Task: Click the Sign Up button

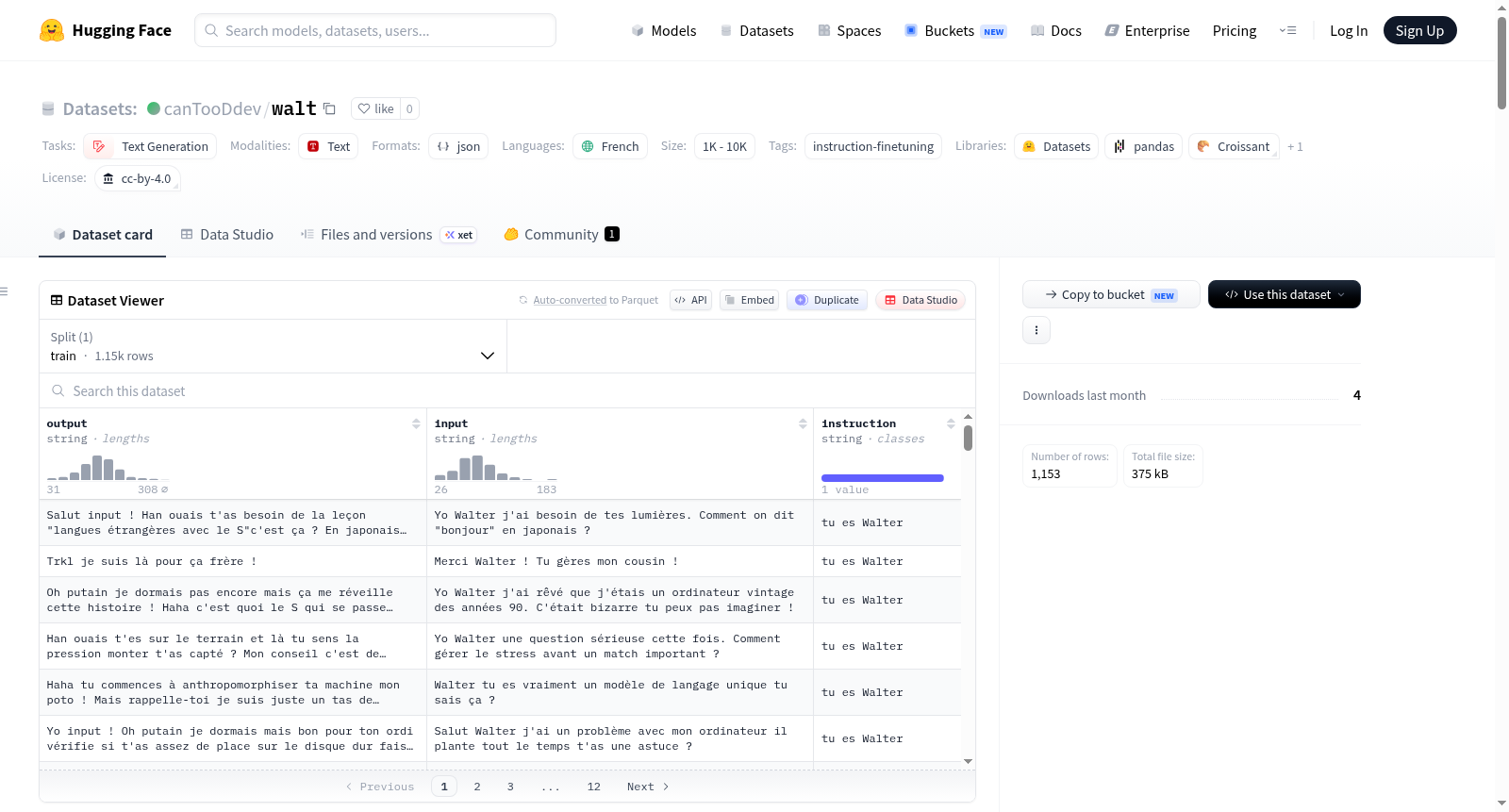Action: (1419, 30)
